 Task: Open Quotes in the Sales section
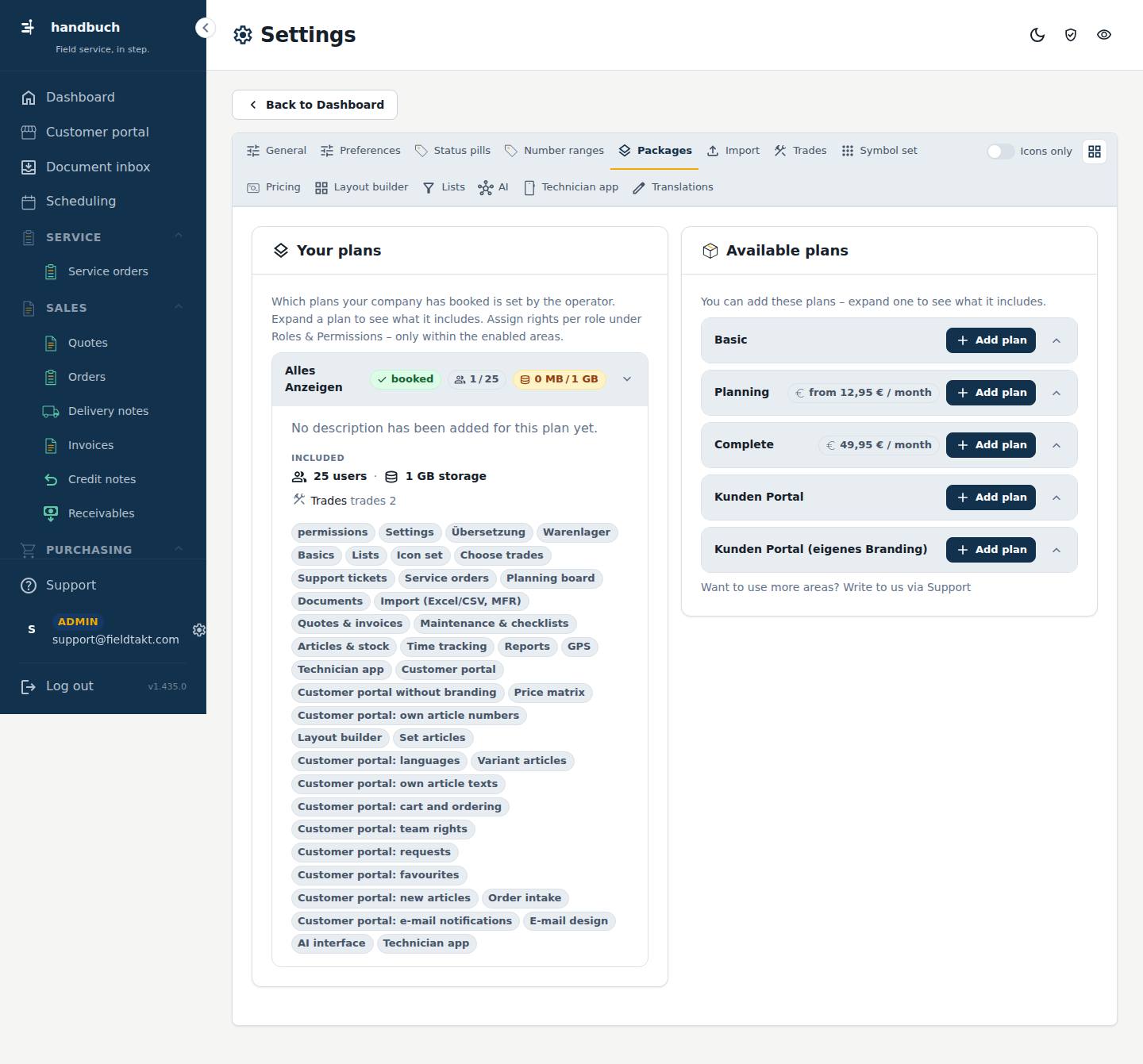tap(114, 343)
